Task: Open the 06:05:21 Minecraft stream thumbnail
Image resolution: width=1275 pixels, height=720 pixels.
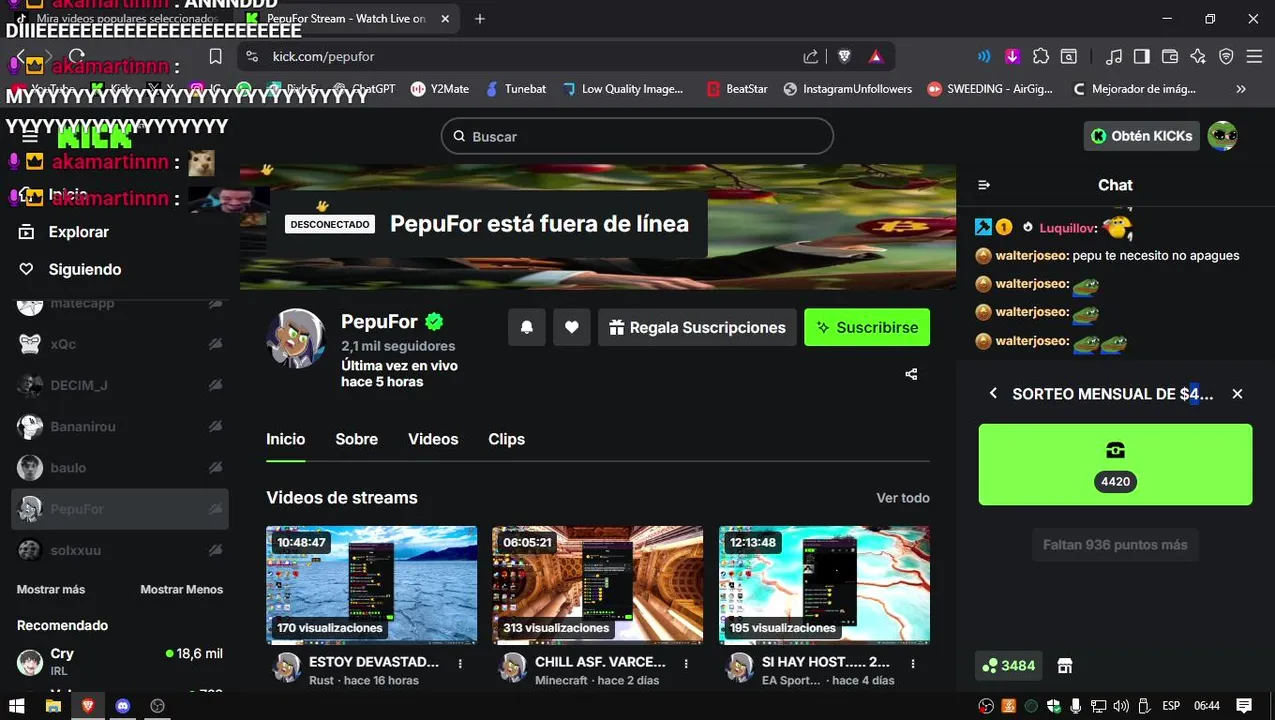Action: (597, 585)
